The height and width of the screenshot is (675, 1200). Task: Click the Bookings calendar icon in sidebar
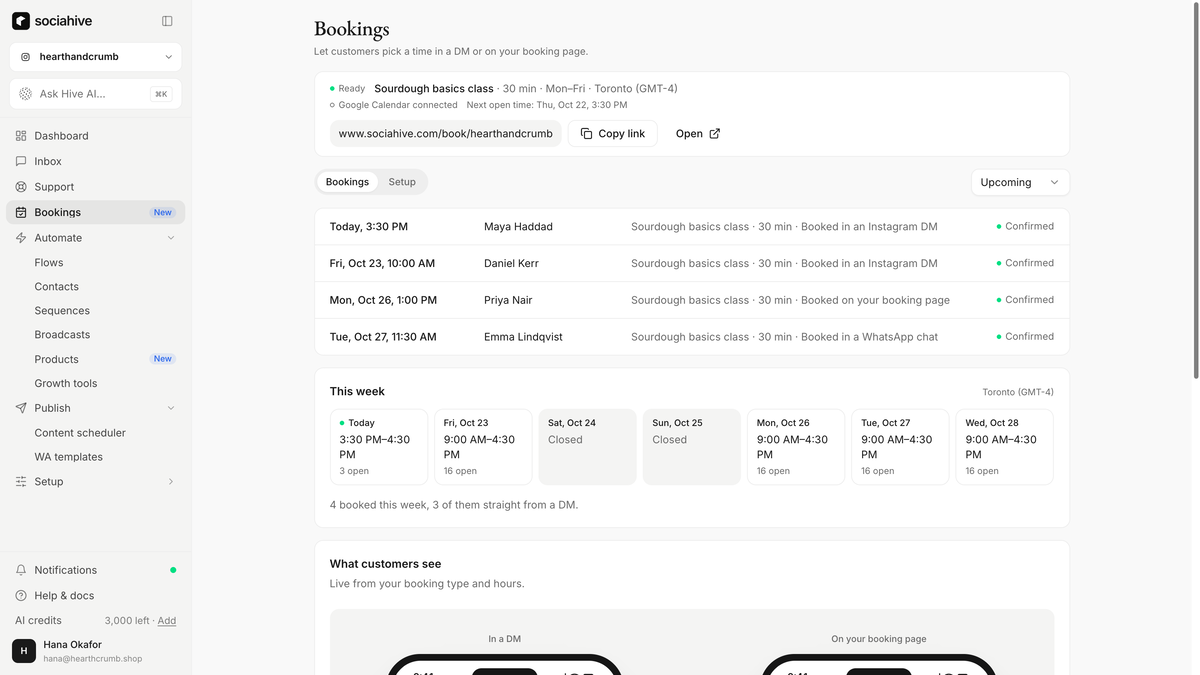[21, 212]
